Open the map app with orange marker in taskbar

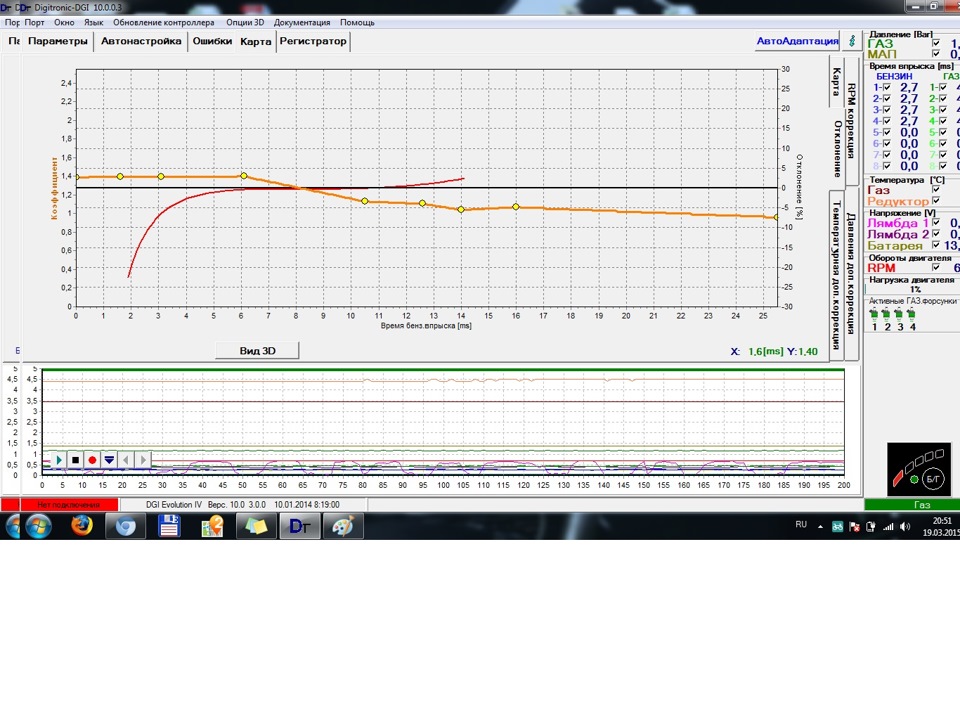(212, 526)
